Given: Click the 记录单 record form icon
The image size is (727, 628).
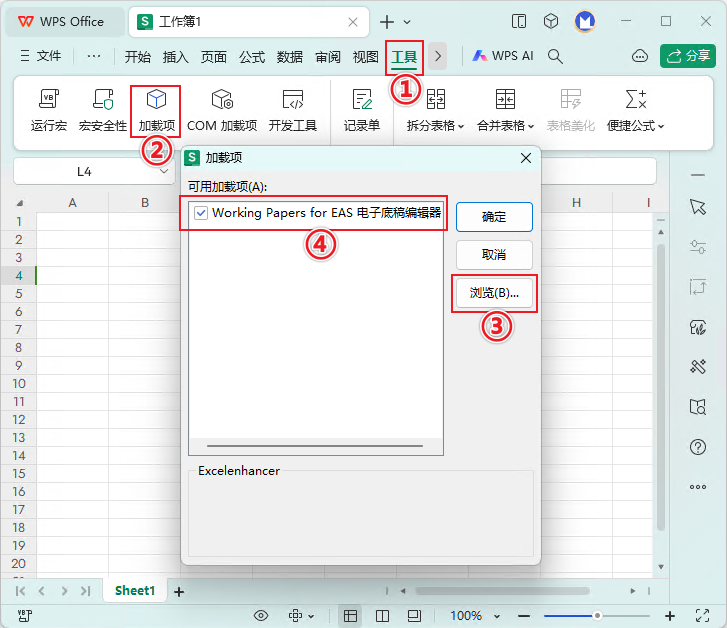Looking at the screenshot, I should [361, 110].
